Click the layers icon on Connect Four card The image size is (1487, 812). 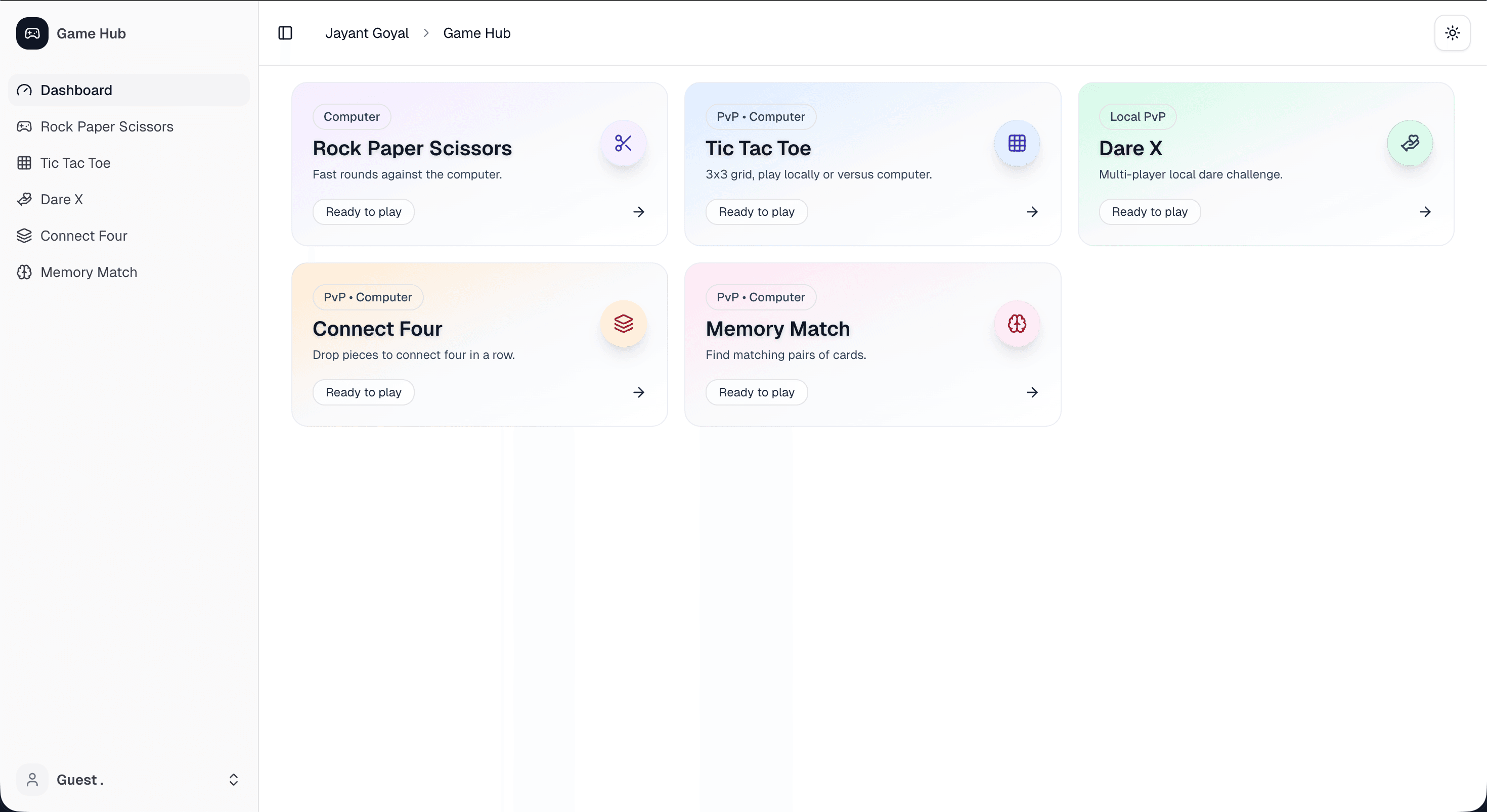623,324
